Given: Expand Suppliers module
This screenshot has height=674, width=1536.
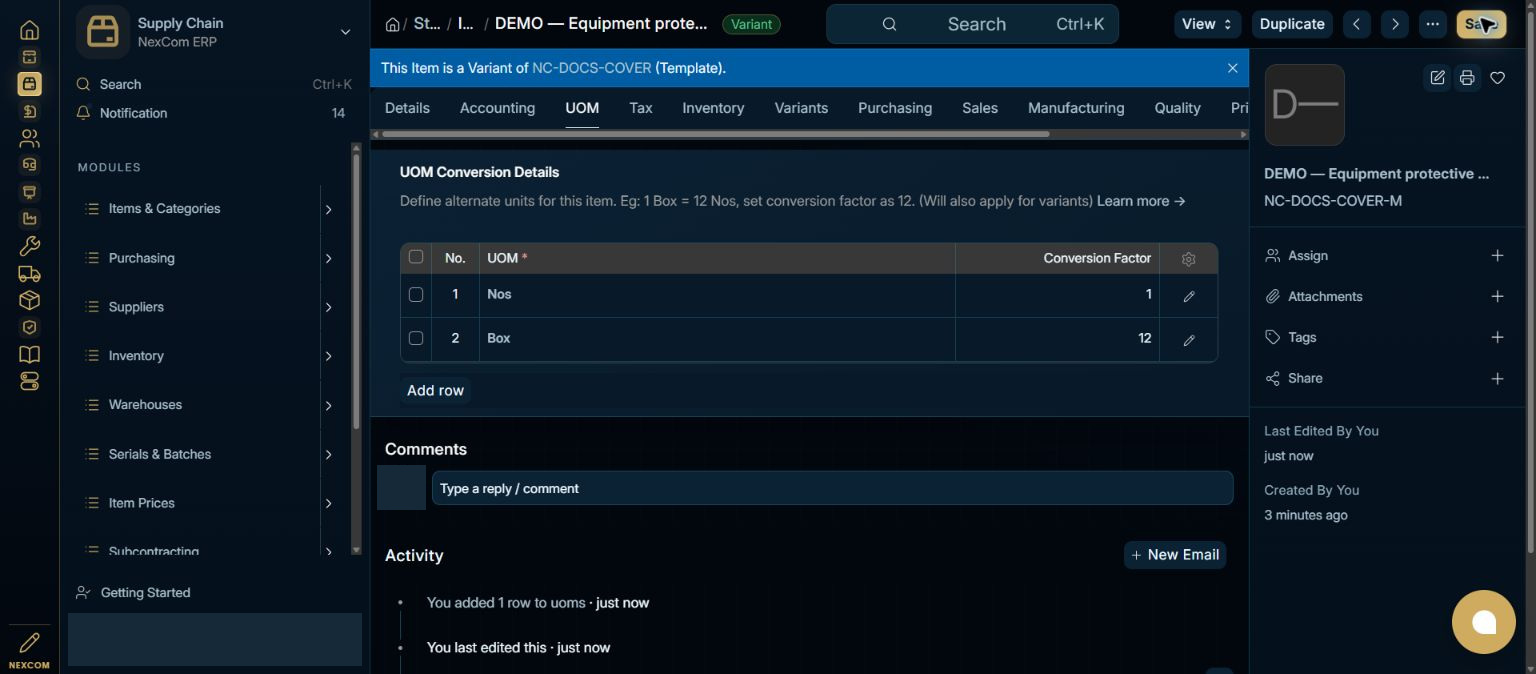Looking at the screenshot, I should click(328, 307).
